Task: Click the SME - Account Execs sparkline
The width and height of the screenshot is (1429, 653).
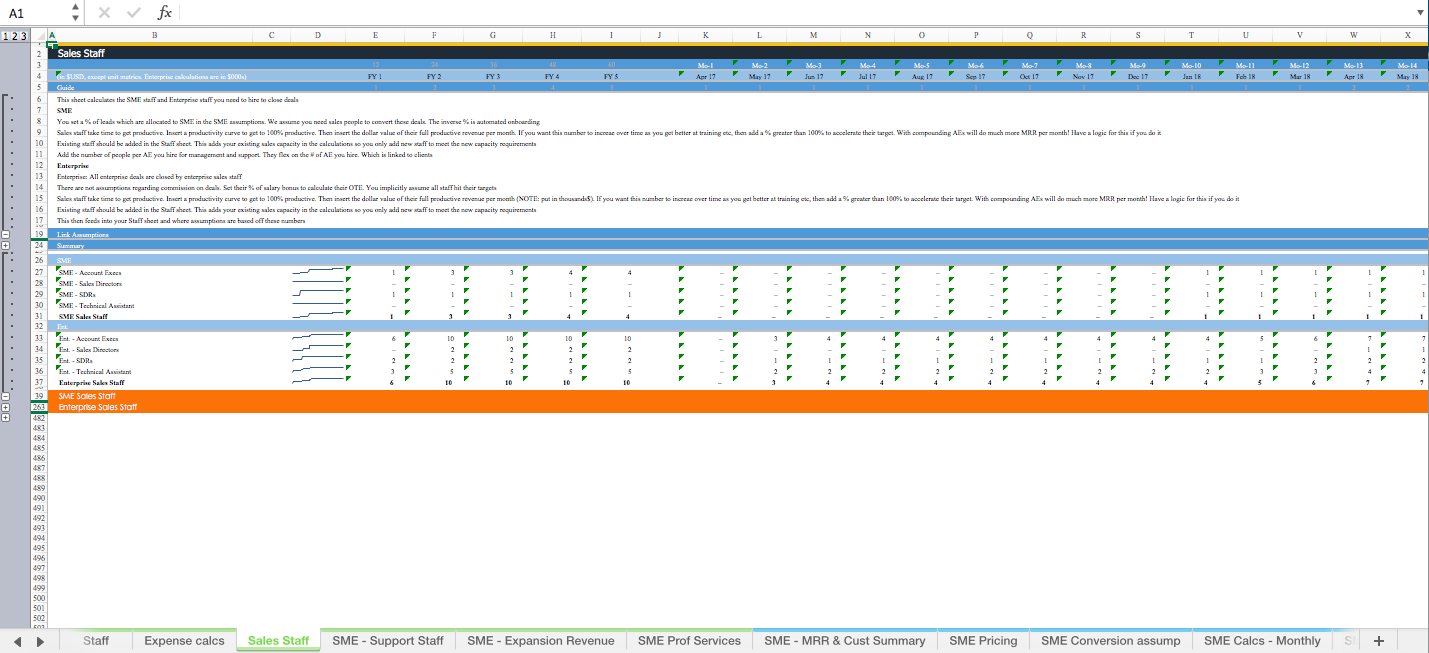Action: (317, 272)
